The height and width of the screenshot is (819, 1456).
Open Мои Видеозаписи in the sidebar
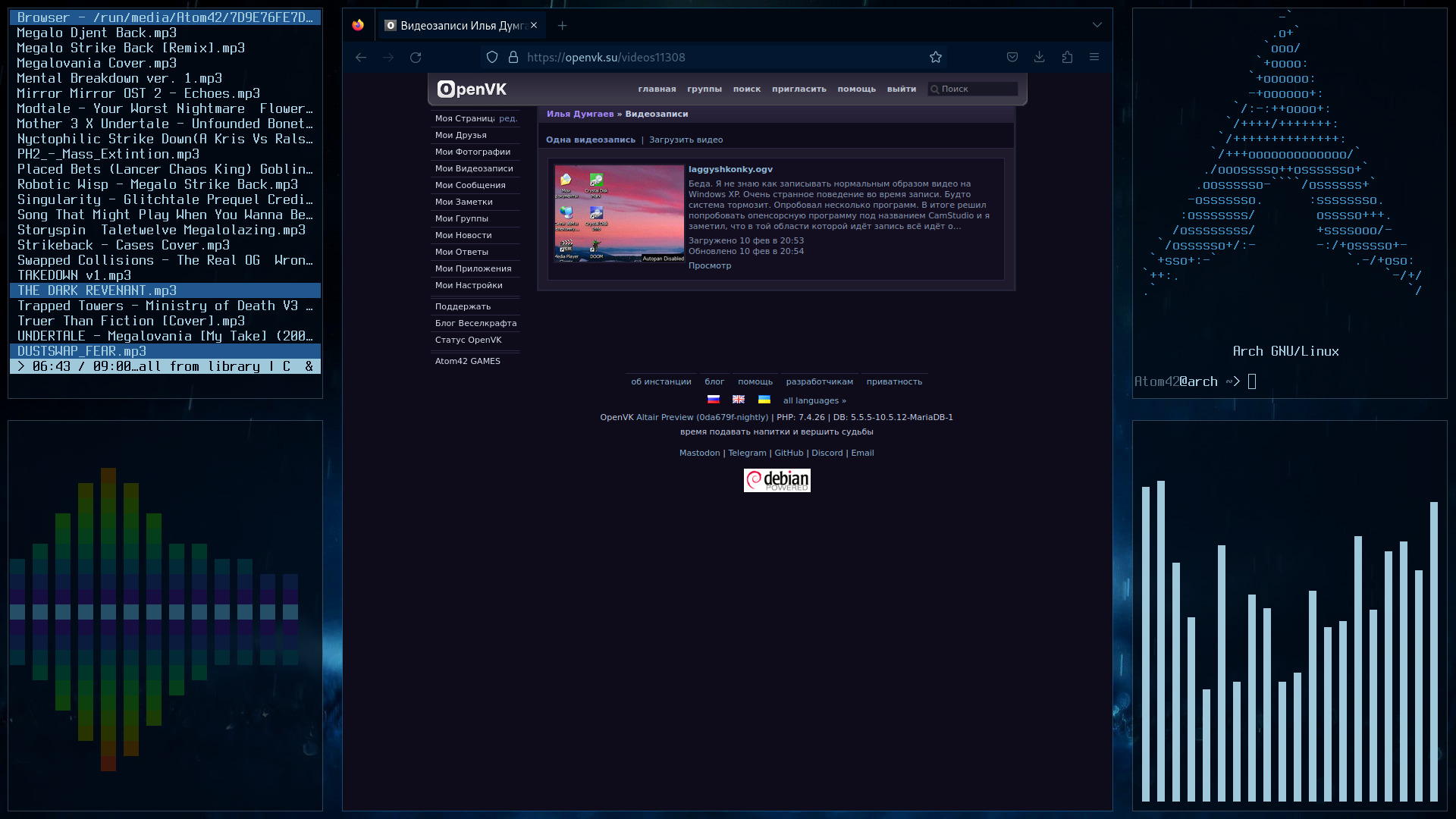click(x=474, y=168)
